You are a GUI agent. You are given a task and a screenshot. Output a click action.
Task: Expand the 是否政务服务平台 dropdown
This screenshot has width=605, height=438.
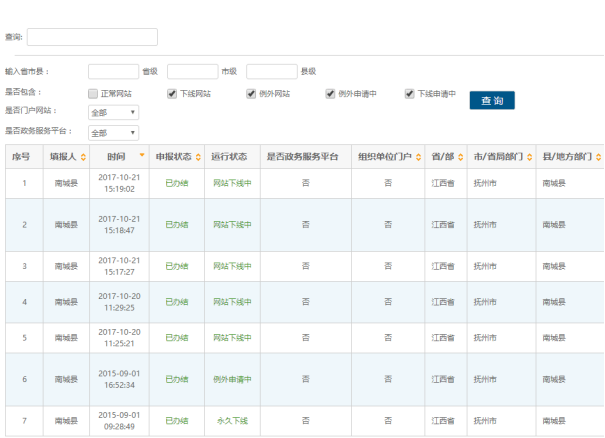click(x=113, y=132)
